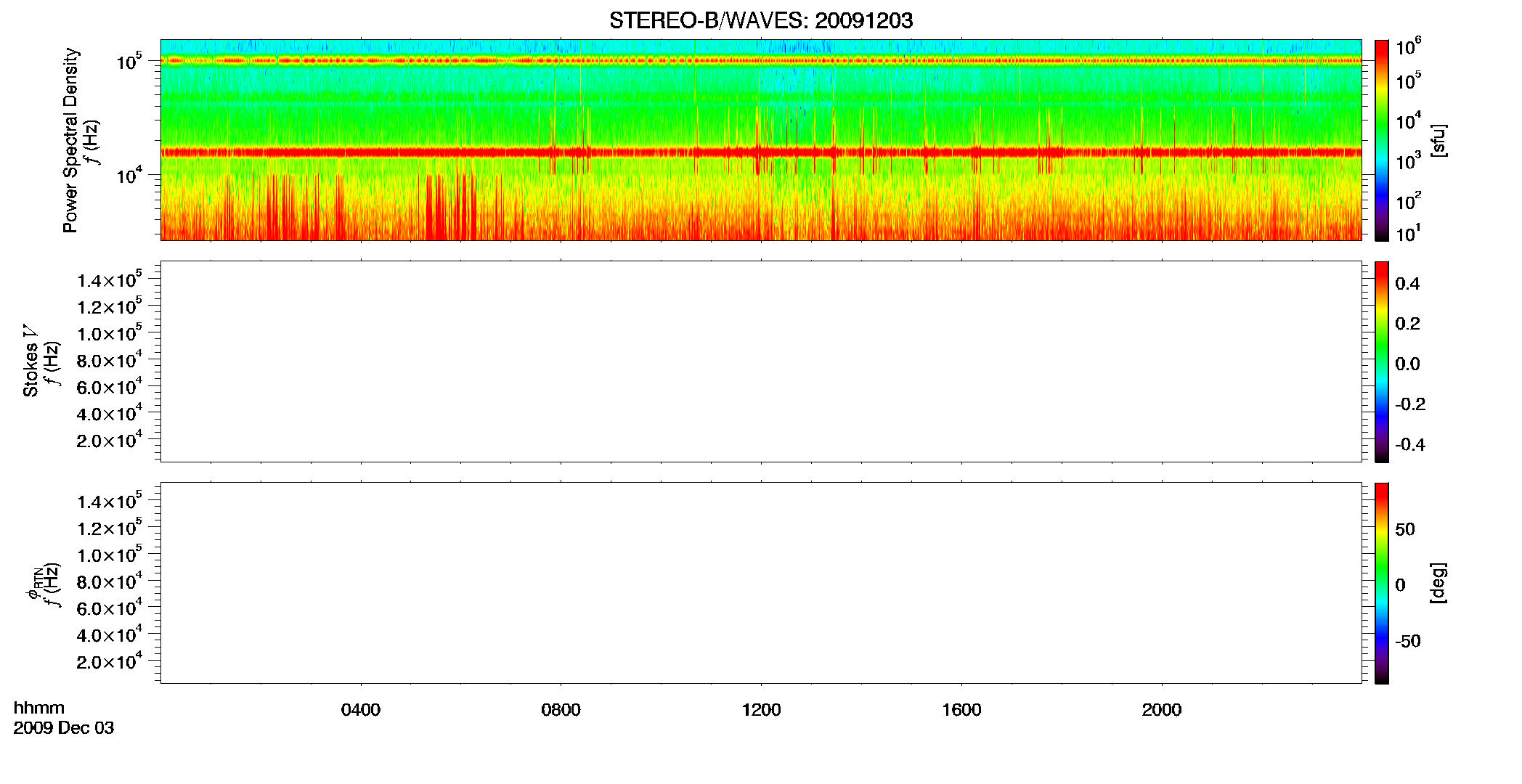
Task: Click the 0400 time axis label
Action: coord(361,710)
